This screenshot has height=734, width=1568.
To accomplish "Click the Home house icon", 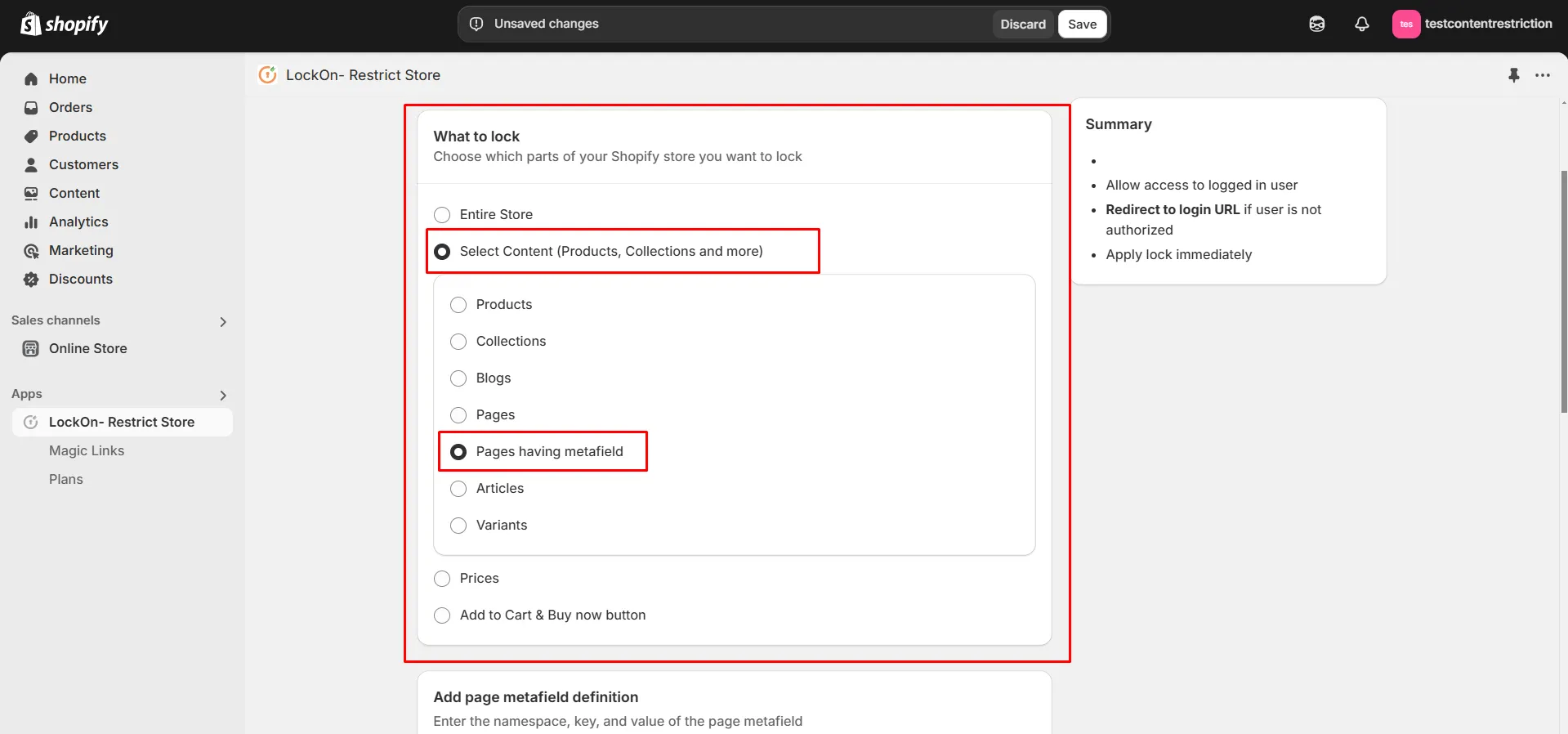I will [x=31, y=78].
